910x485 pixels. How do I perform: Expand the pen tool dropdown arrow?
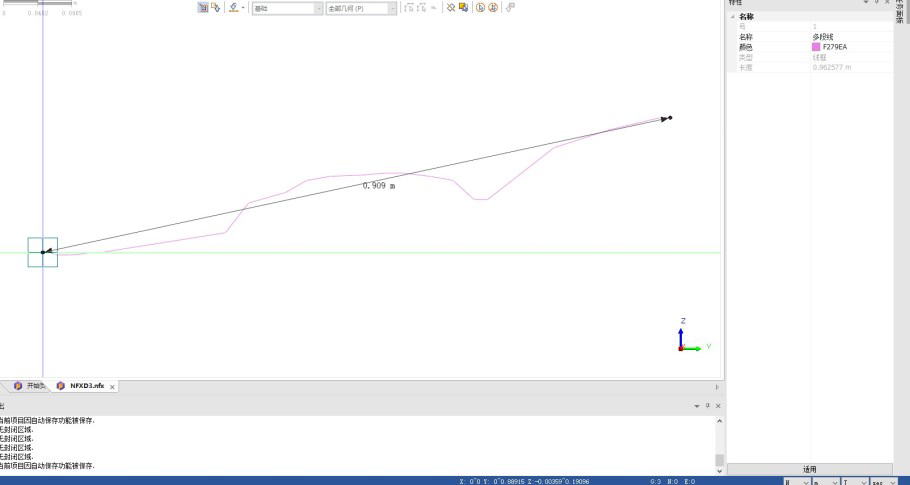243,8
